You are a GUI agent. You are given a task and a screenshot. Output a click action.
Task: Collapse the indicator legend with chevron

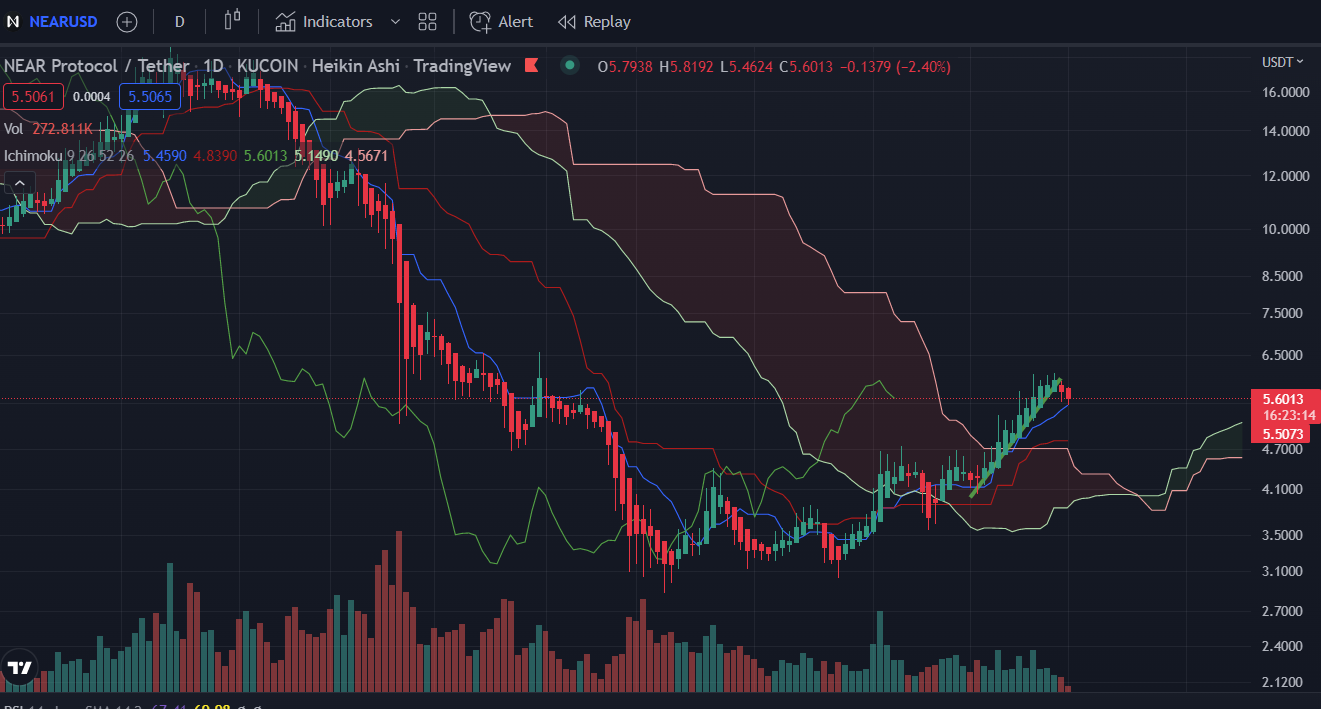click(19, 183)
